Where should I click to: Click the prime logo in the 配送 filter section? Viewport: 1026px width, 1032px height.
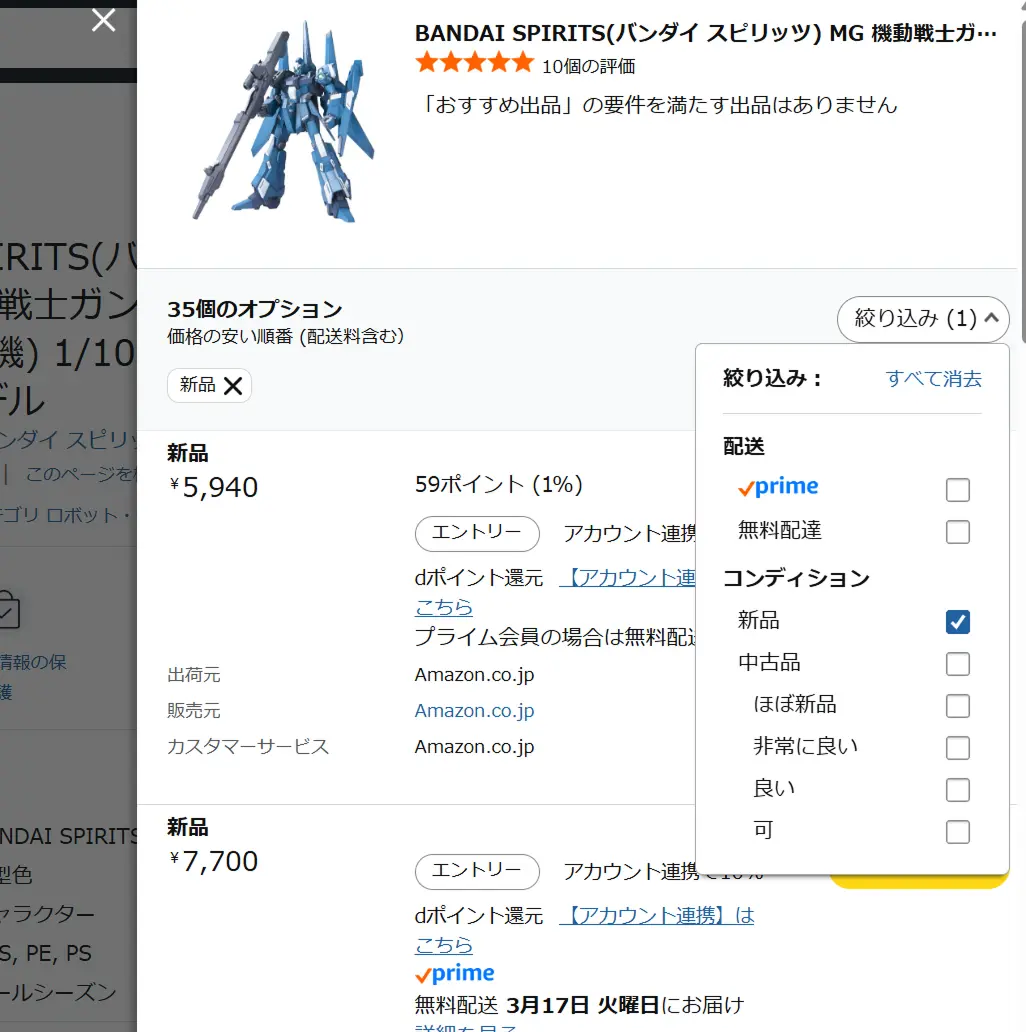point(778,488)
